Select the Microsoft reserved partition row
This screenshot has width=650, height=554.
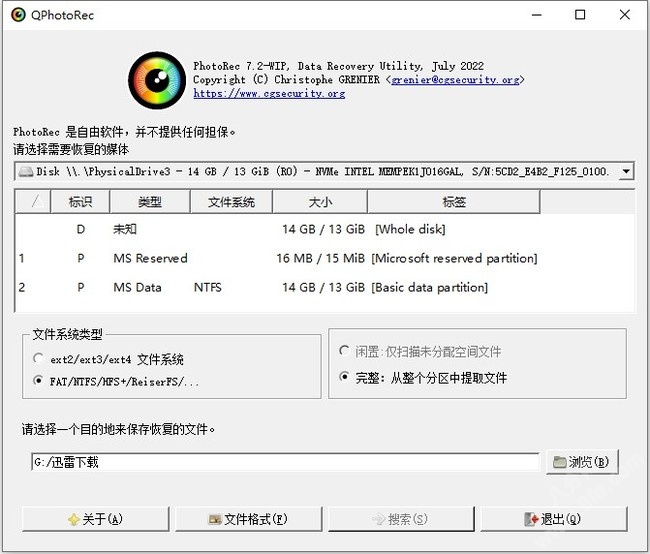(325, 258)
